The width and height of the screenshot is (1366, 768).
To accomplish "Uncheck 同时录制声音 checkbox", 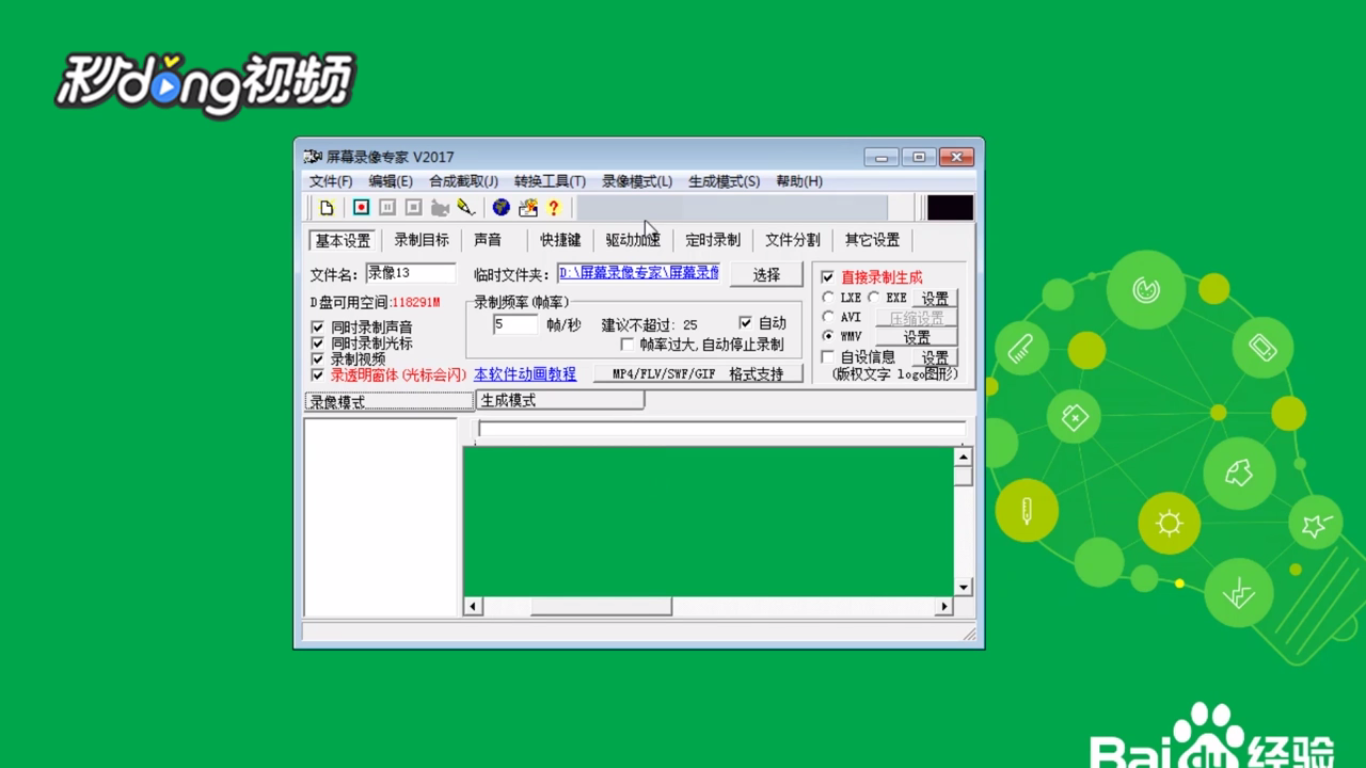I will 317,326.
